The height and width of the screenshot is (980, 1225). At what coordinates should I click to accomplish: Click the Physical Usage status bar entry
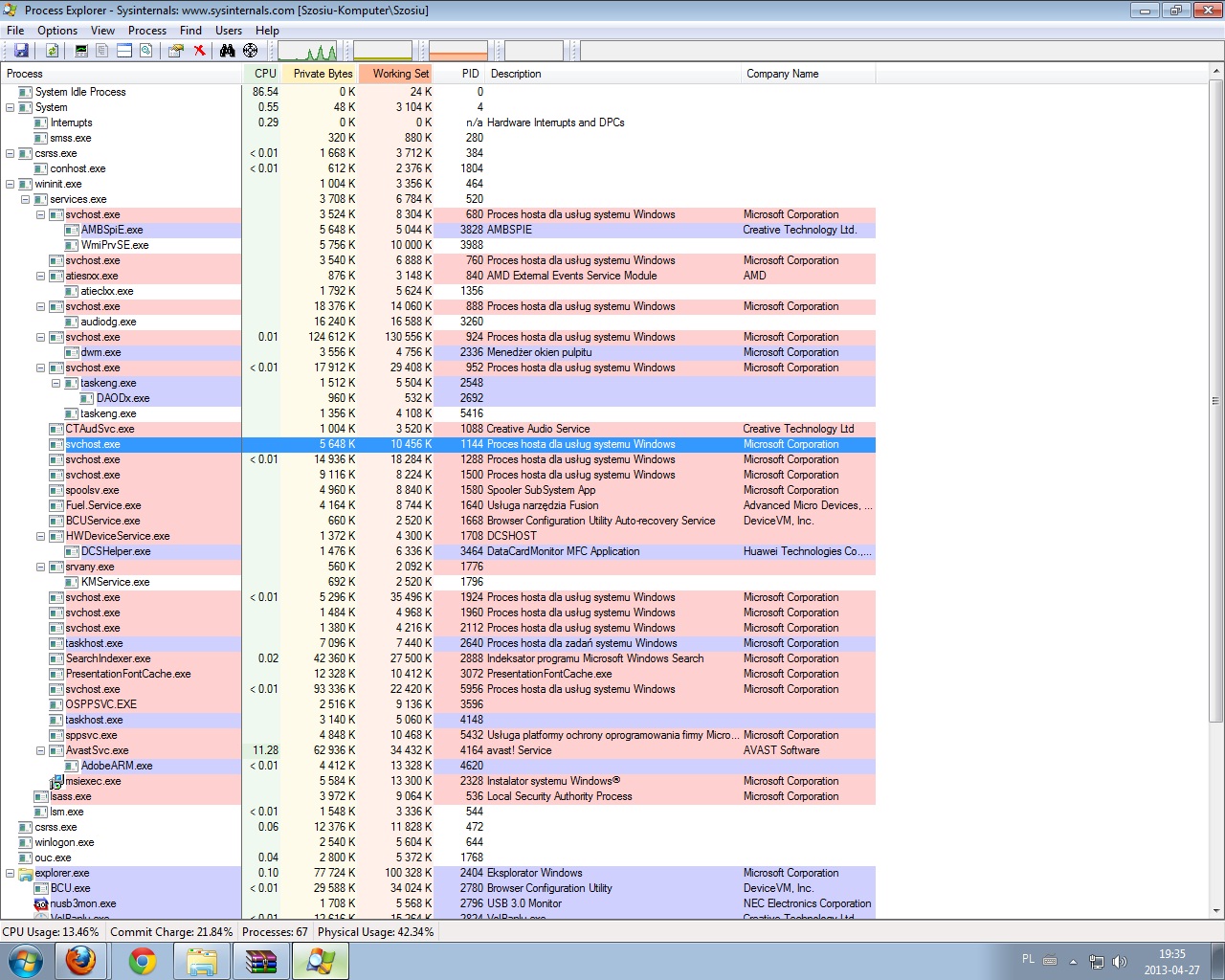[x=376, y=931]
